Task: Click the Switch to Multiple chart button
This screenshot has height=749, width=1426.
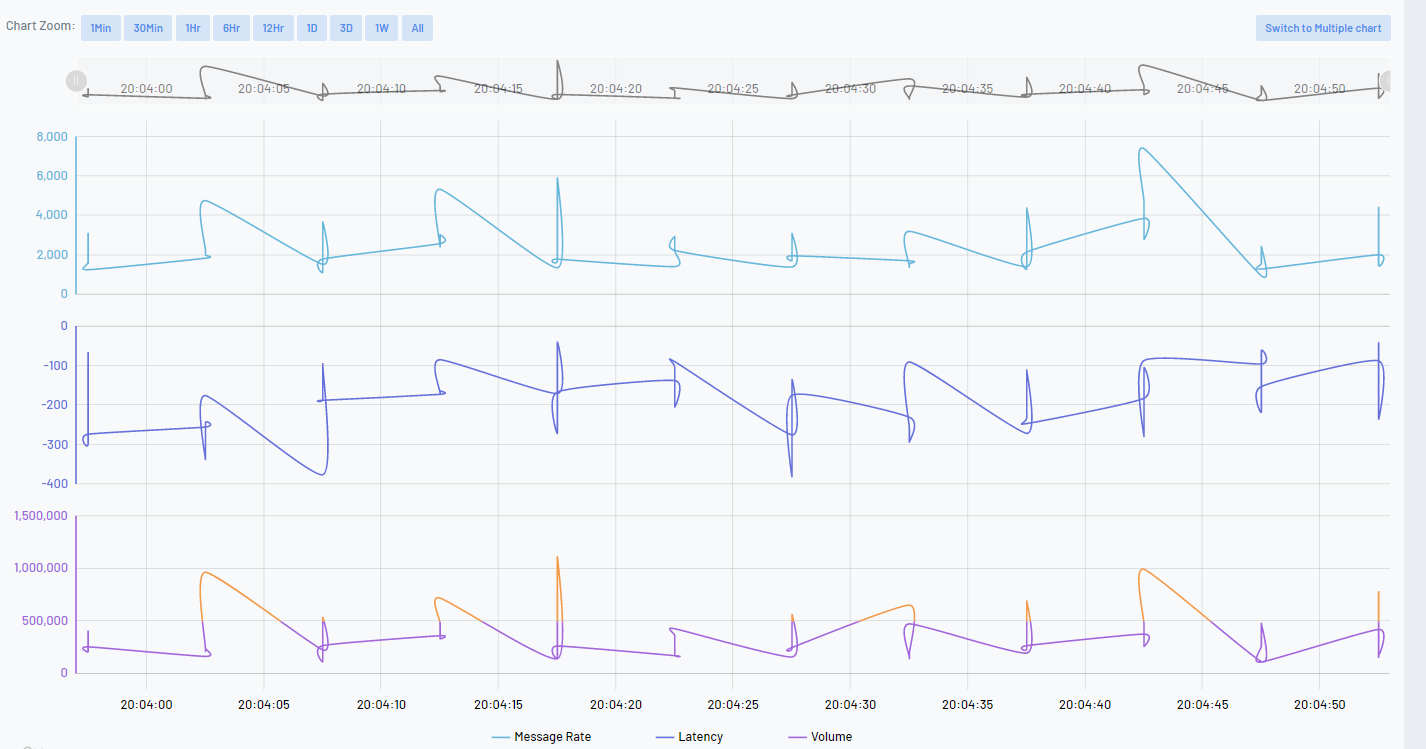Action: (x=1322, y=27)
